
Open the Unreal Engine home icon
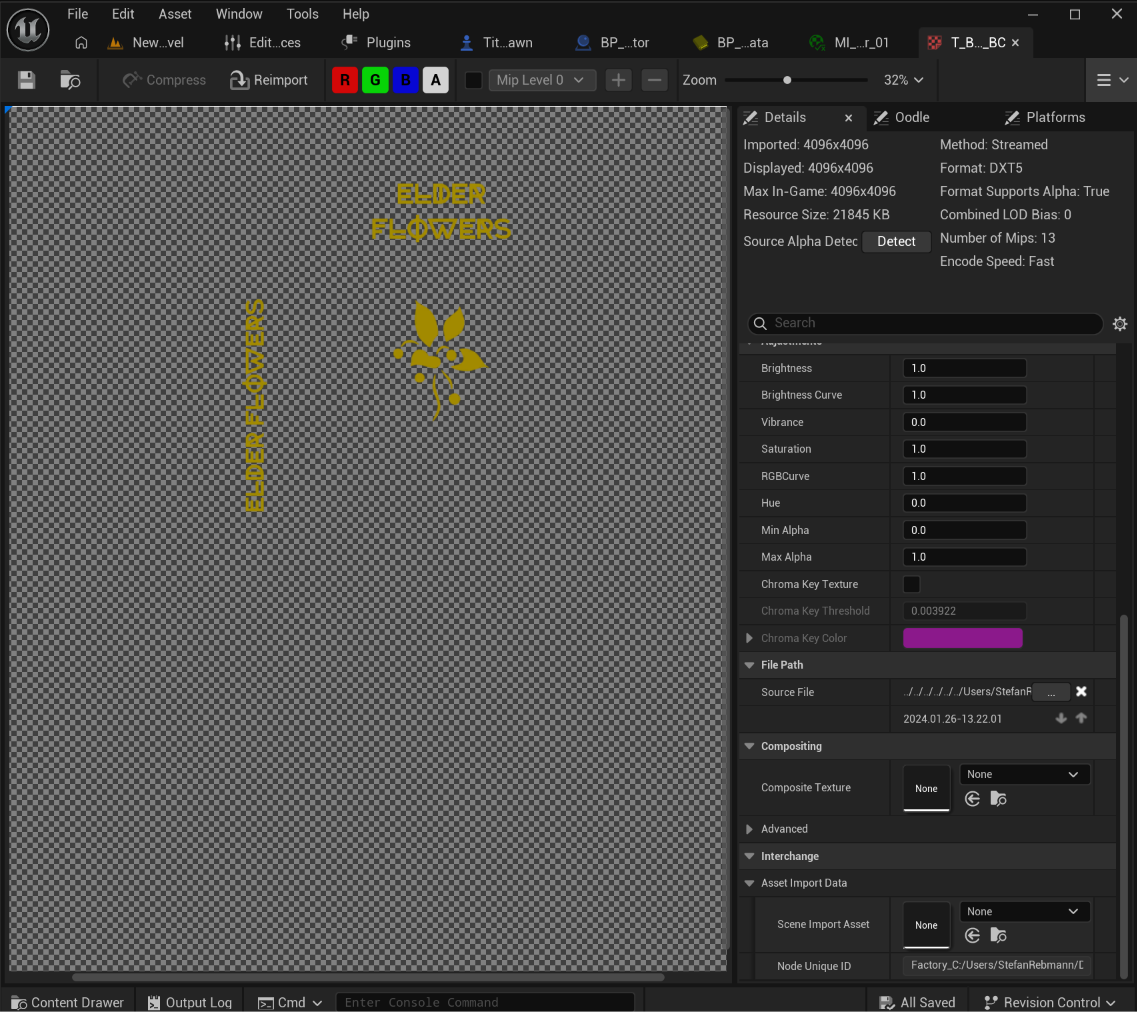(x=81, y=43)
